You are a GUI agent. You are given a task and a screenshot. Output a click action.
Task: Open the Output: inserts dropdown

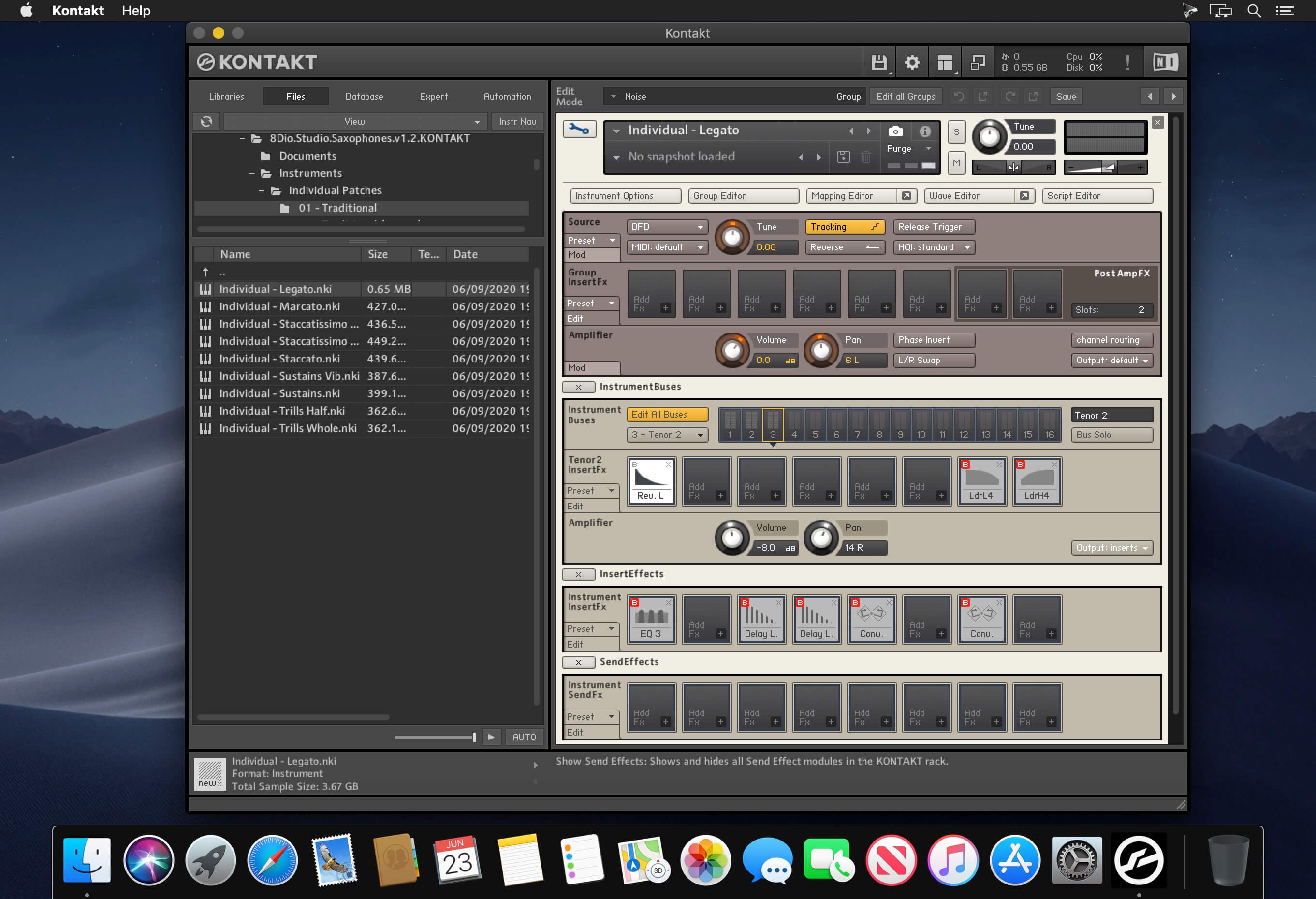coord(1112,548)
